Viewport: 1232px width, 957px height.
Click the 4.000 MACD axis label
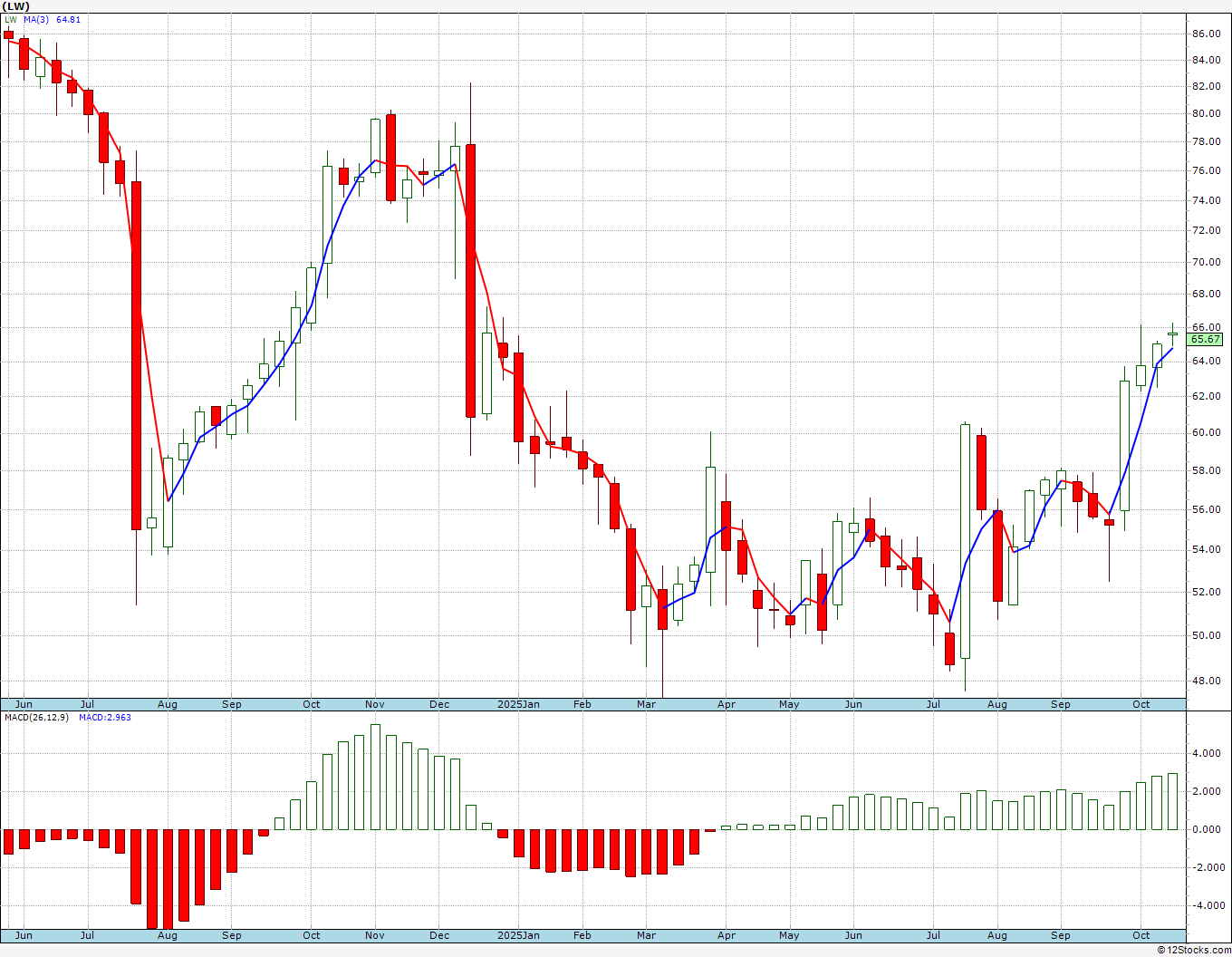point(1208,753)
